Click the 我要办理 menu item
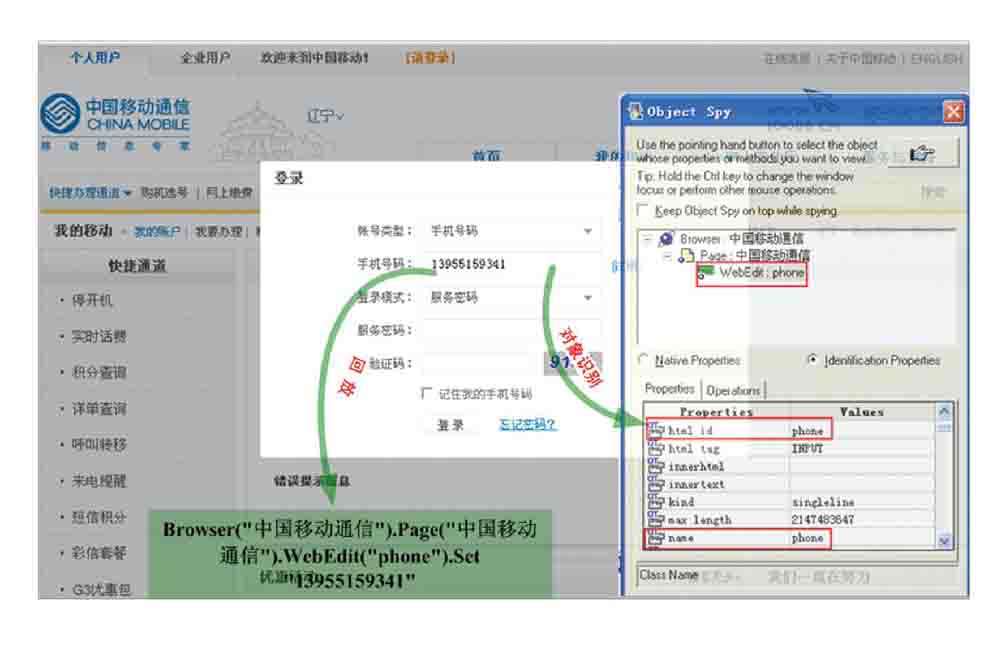The height and width of the screenshot is (654, 1000). point(219,232)
